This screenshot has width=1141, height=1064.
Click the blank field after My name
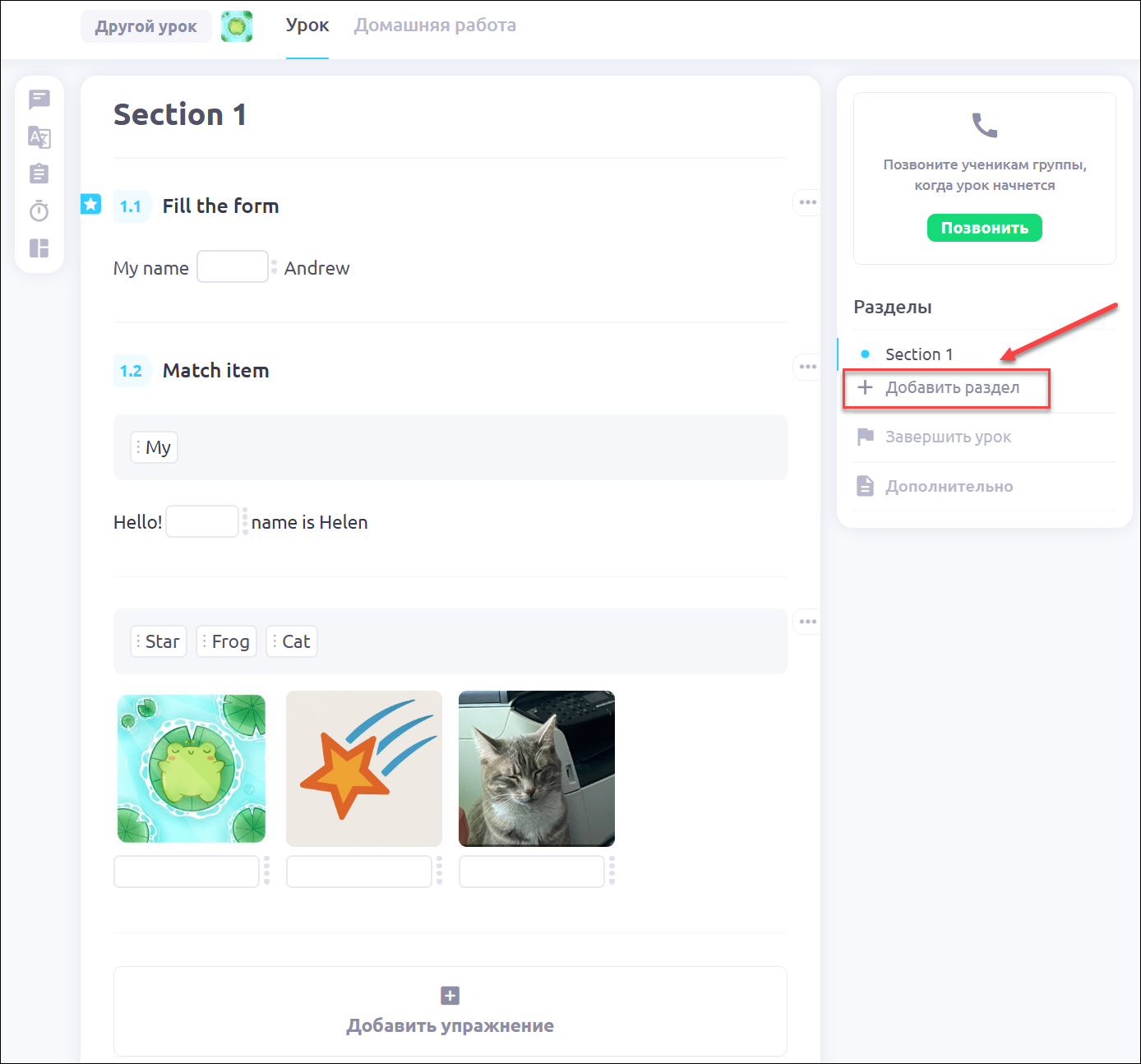coord(233,267)
